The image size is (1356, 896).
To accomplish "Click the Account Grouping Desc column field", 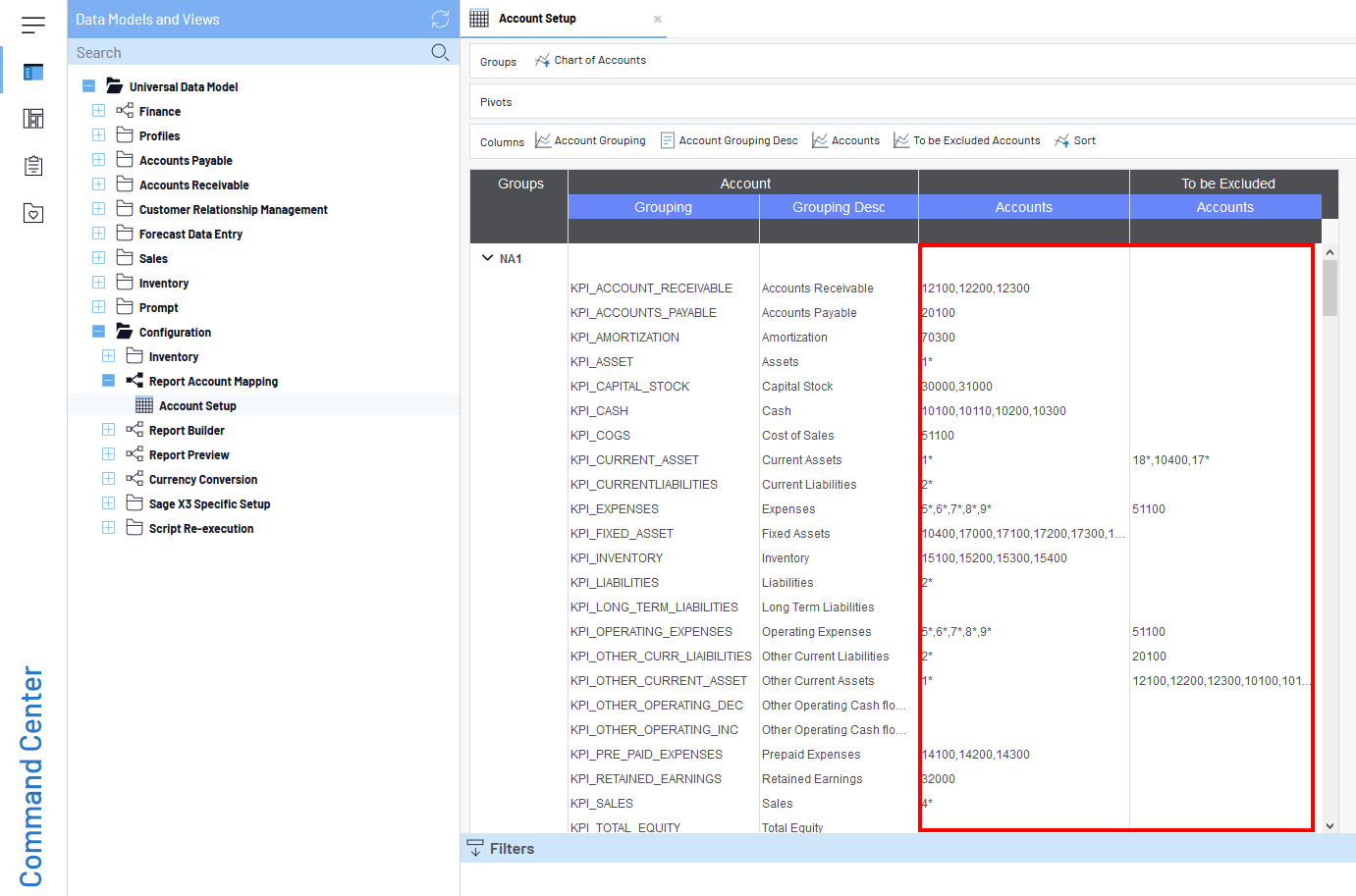I will 729,141.
